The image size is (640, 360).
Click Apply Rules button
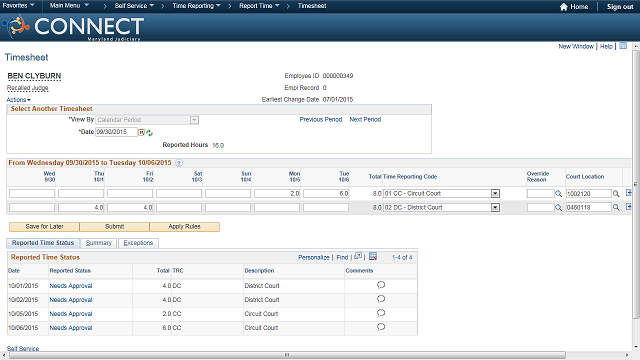[x=184, y=227]
